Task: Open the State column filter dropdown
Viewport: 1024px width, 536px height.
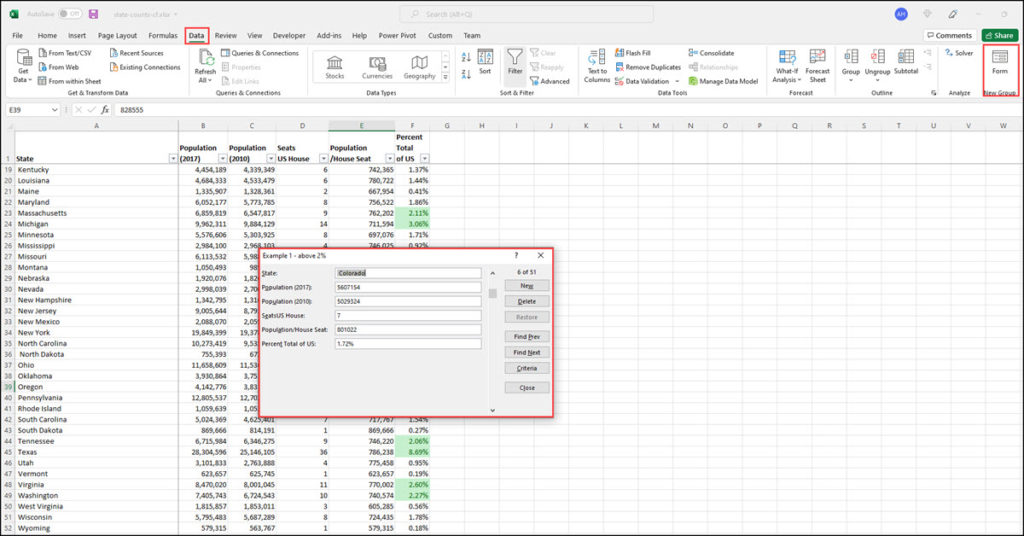Action: [x=171, y=158]
